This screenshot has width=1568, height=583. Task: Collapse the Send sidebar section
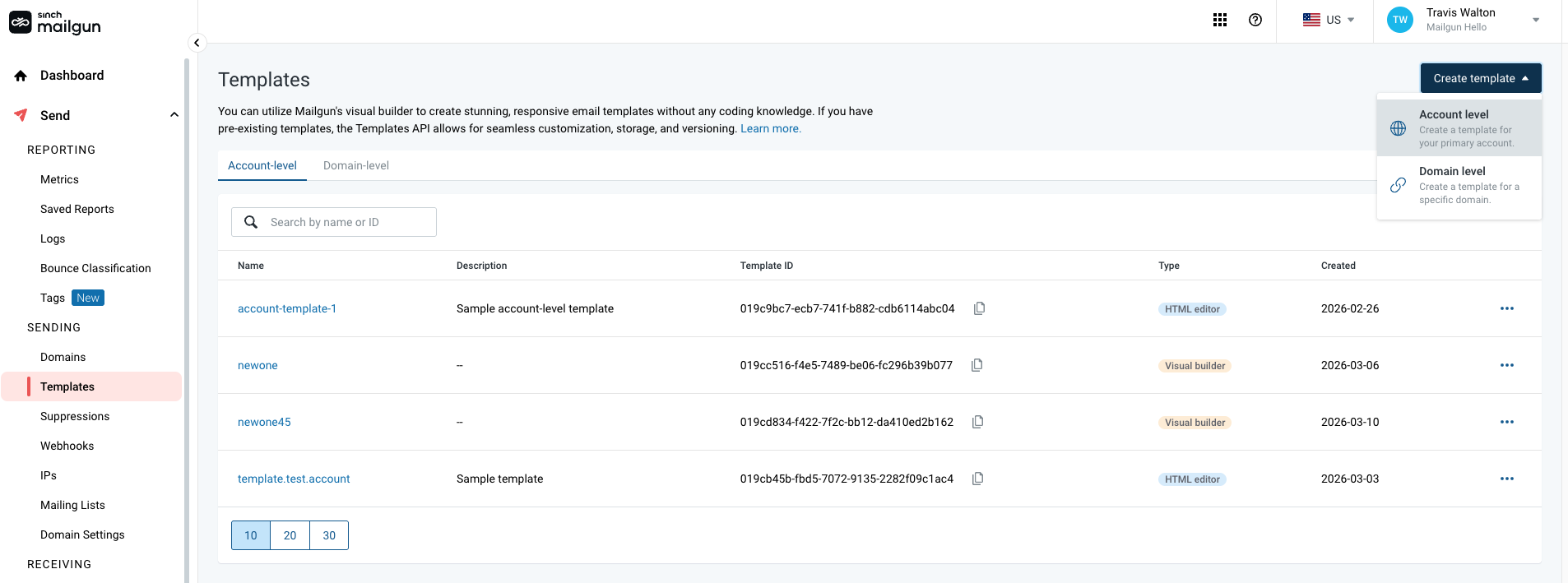pos(174,115)
